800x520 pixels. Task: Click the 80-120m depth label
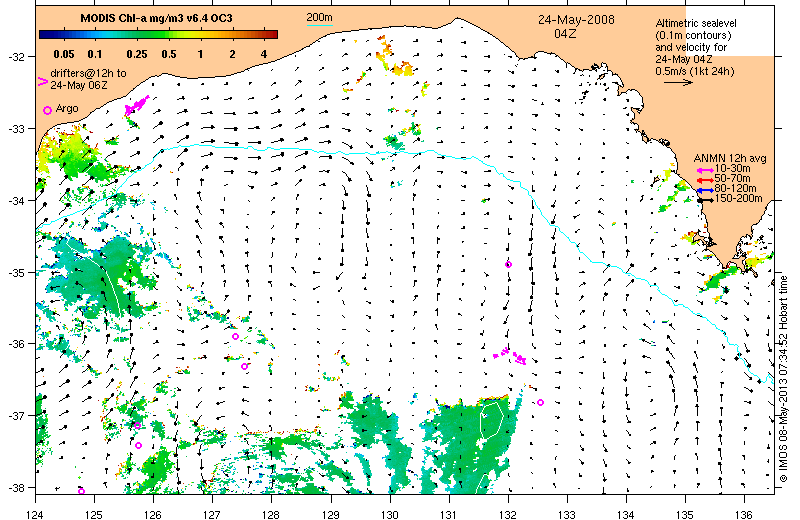point(735,188)
